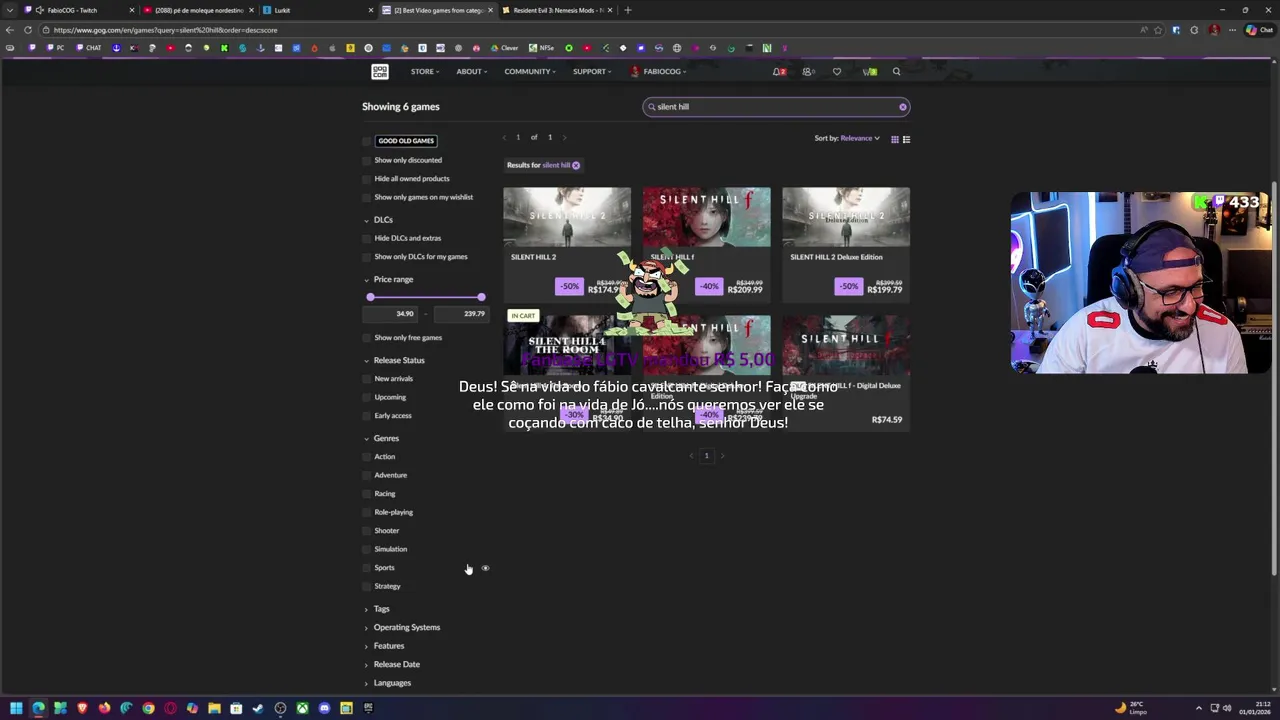Switch to the Lurkit browser tab
1280x720 pixels.
point(316,10)
